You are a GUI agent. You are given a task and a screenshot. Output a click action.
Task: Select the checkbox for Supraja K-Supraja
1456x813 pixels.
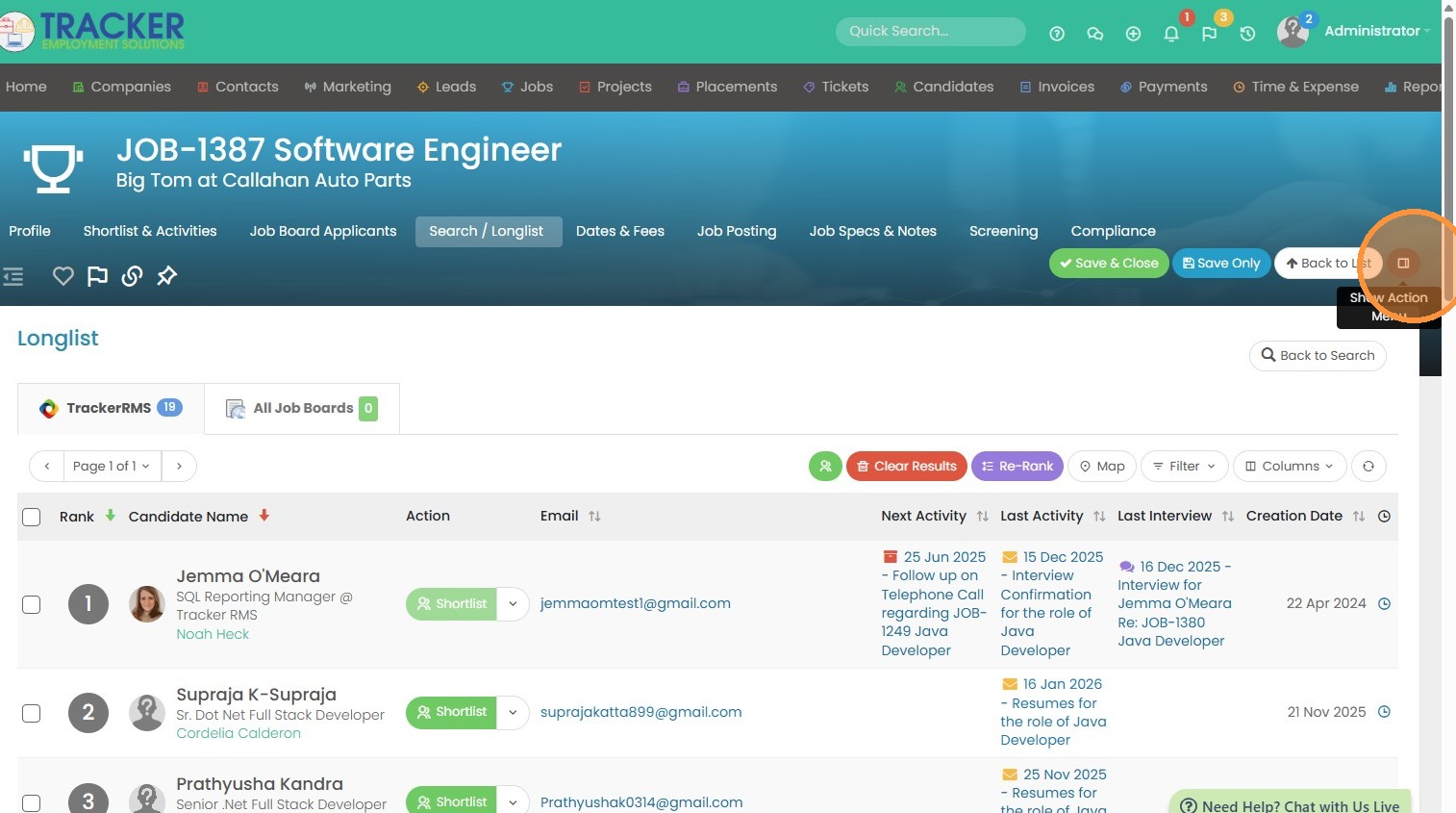pos(32,713)
